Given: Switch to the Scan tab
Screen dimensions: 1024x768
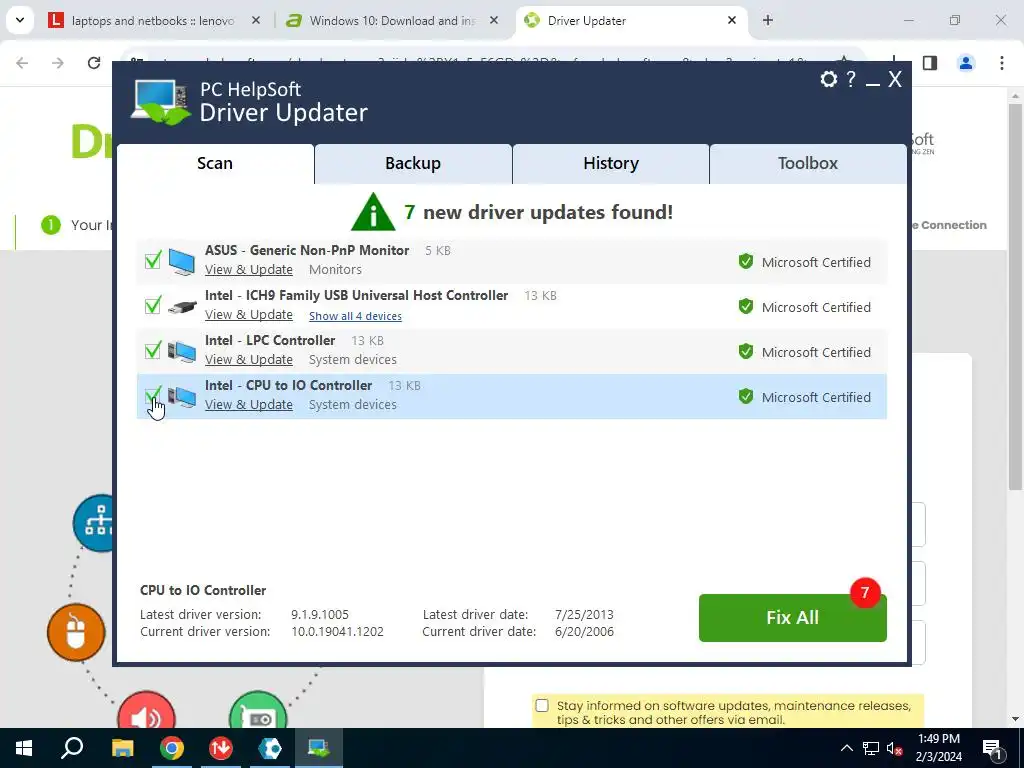Looking at the screenshot, I should pyautogui.click(x=215, y=163).
